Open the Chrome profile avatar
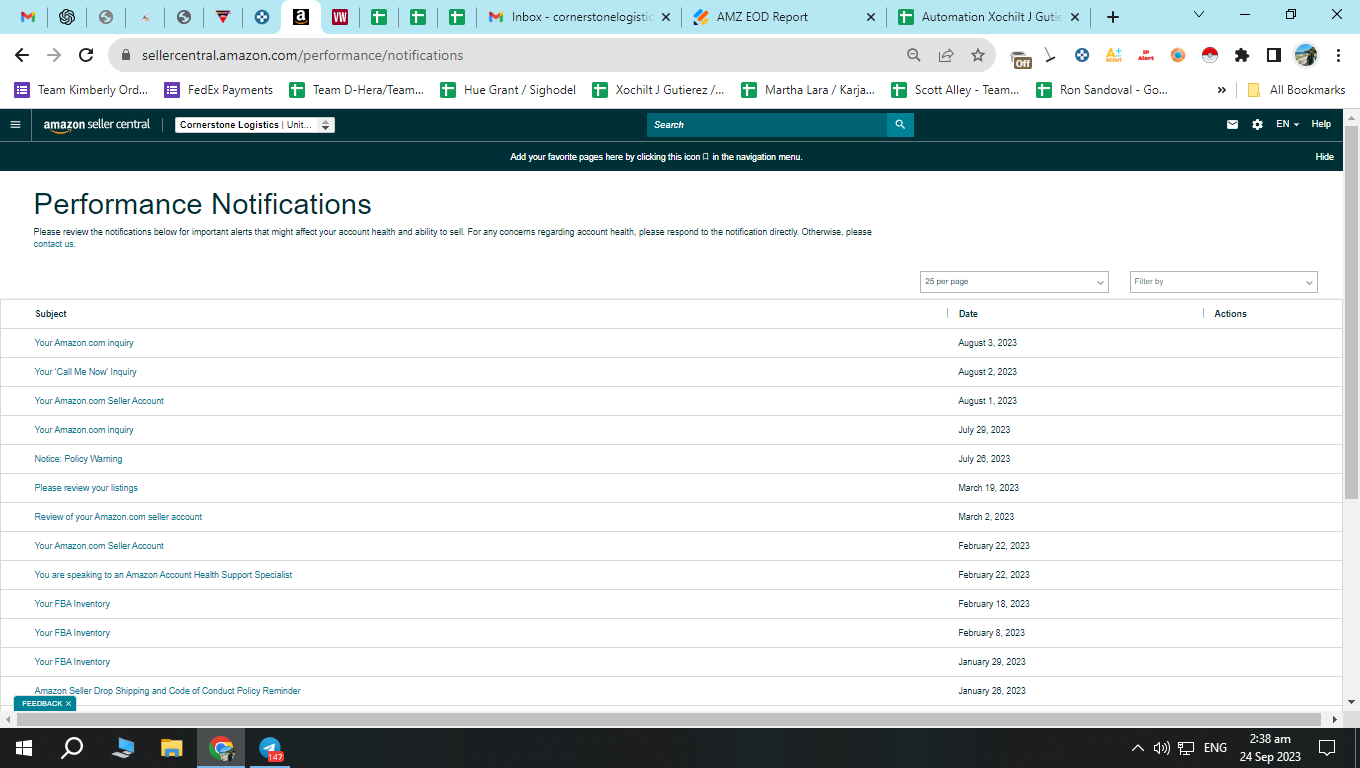Image resolution: width=1360 pixels, height=768 pixels. pos(1305,55)
